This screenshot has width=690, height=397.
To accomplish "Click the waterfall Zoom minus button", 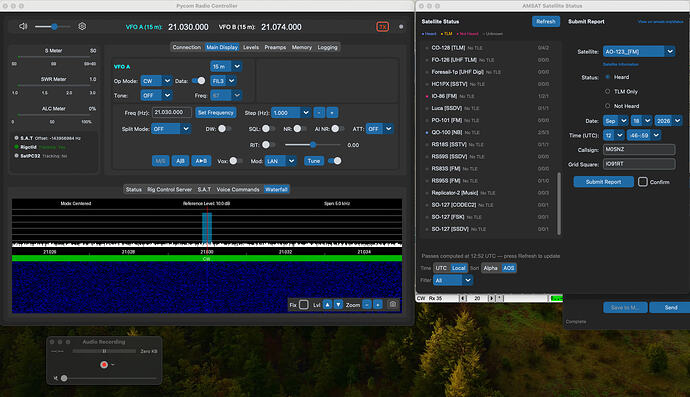I will tap(367, 305).
